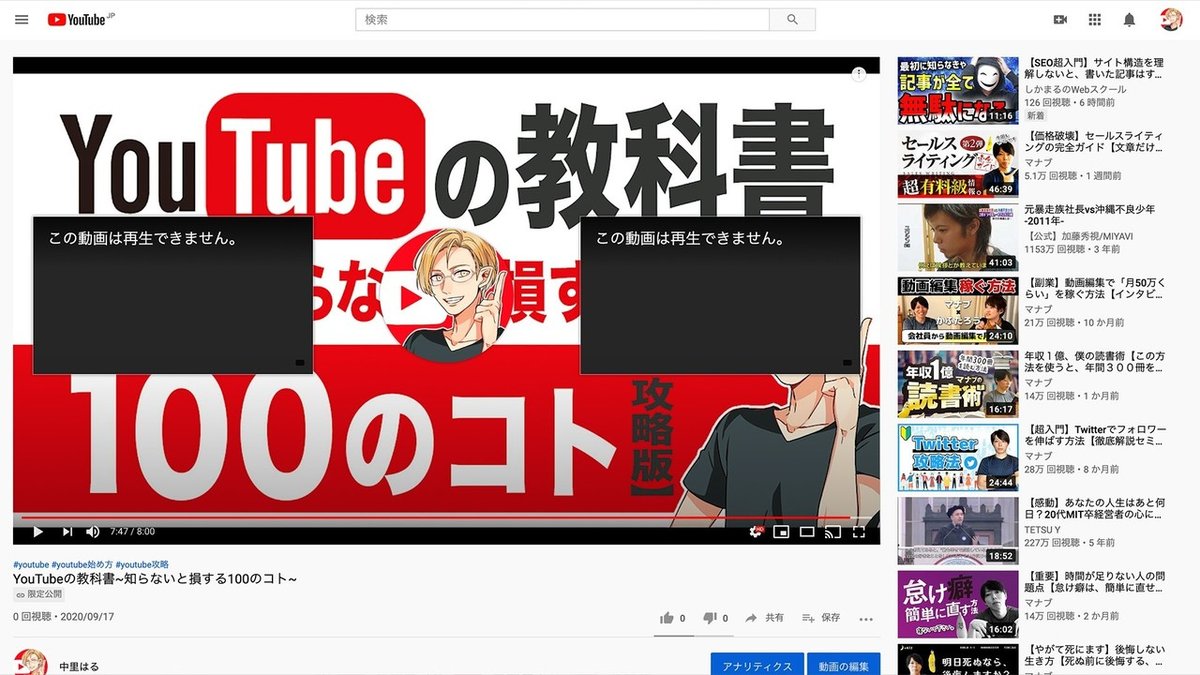This screenshot has height=675, width=1200.
Task: Skip to the next video
Action: pyautogui.click(x=67, y=531)
